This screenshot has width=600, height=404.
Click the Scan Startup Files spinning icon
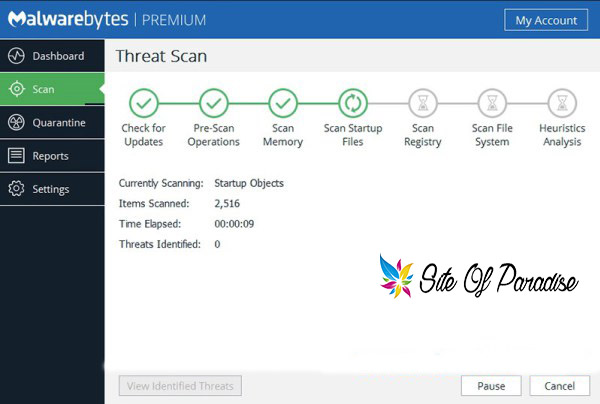click(353, 103)
